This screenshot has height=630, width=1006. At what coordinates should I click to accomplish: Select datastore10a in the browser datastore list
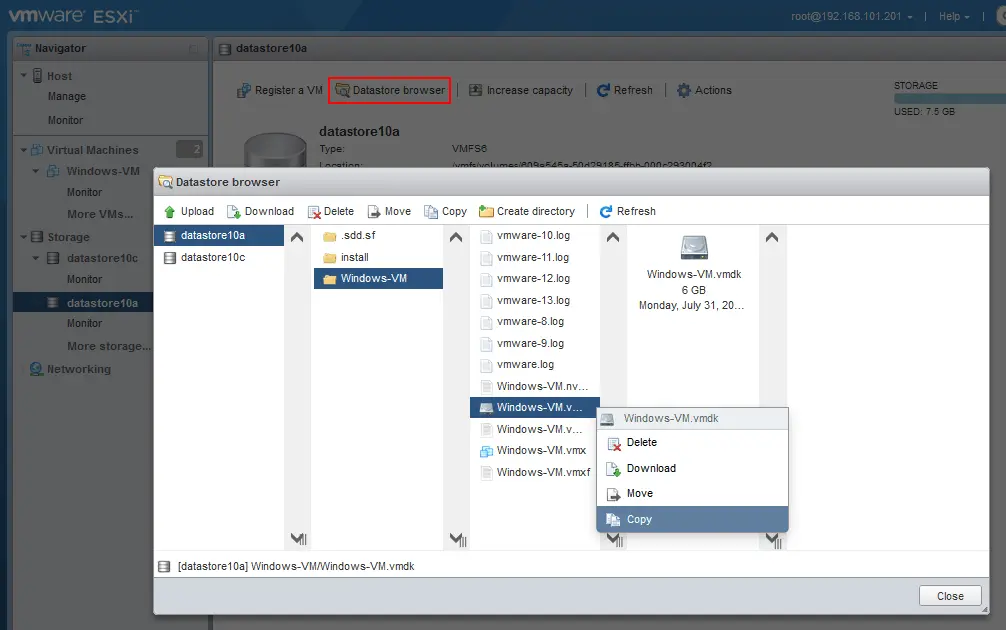coord(219,235)
